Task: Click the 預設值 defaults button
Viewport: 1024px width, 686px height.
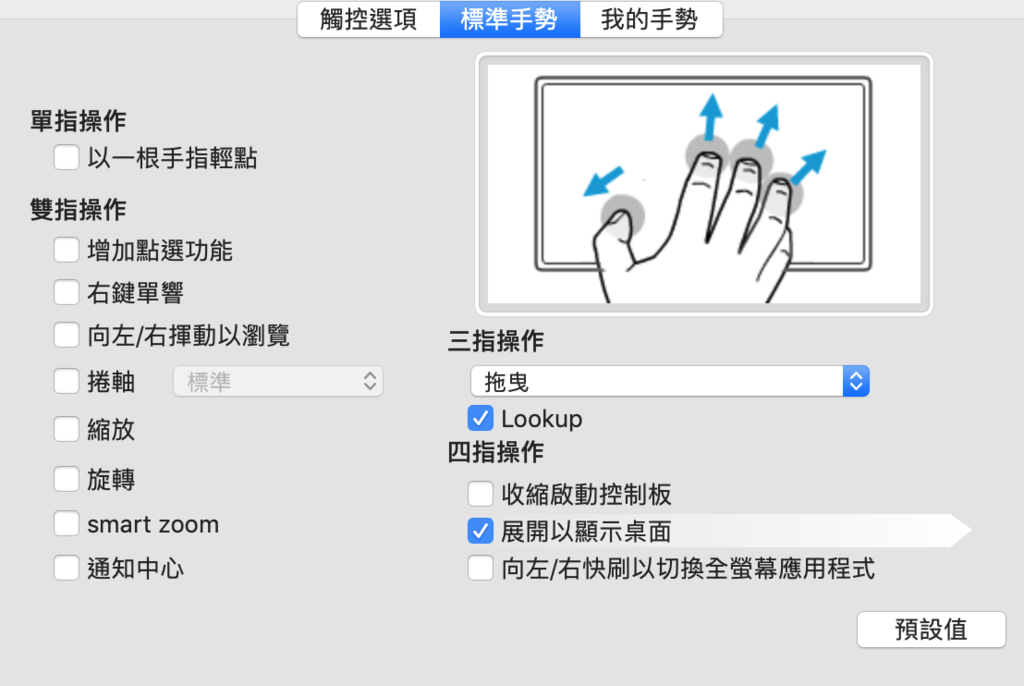Action: coord(931,629)
